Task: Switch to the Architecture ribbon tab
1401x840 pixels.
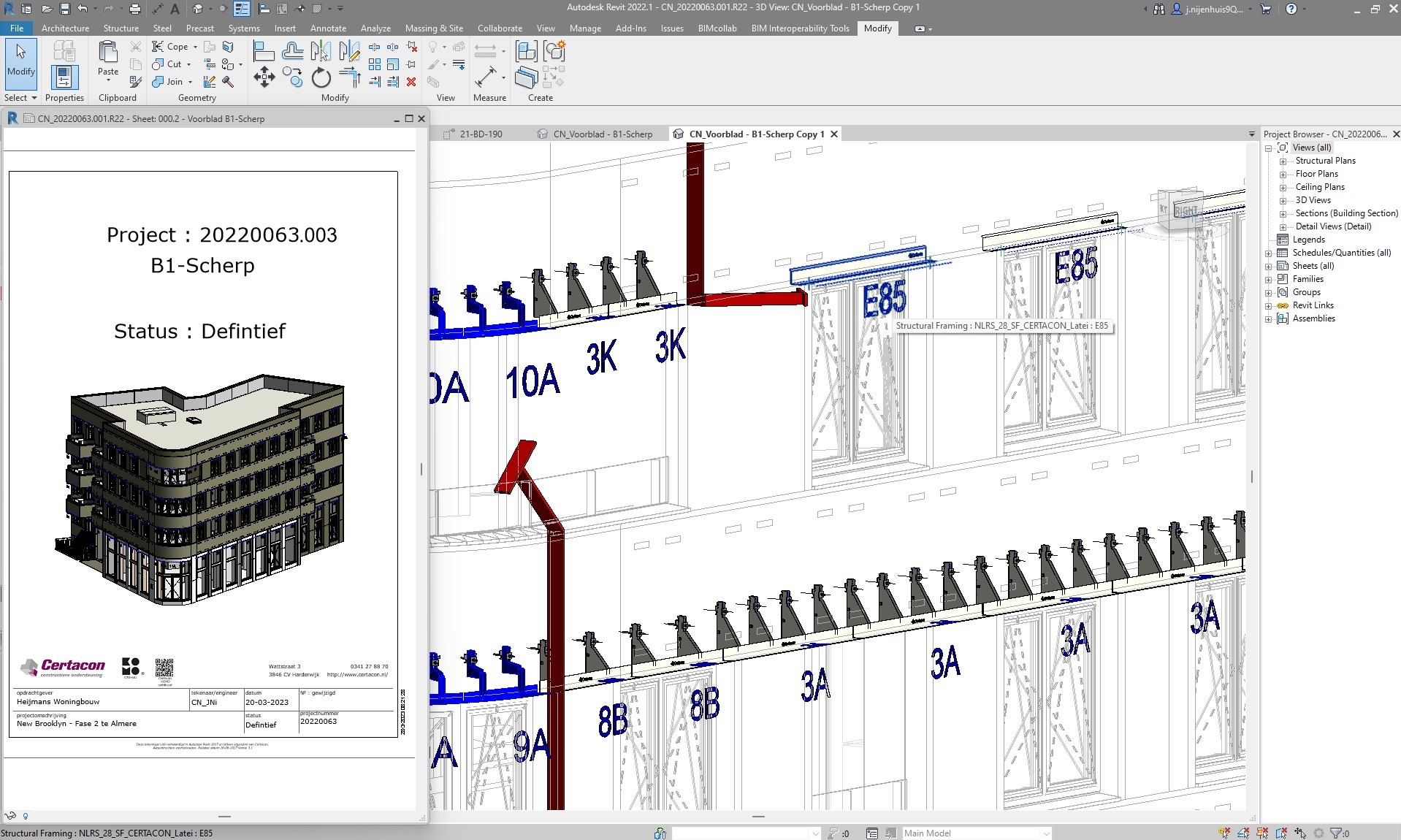Action: pos(65,28)
